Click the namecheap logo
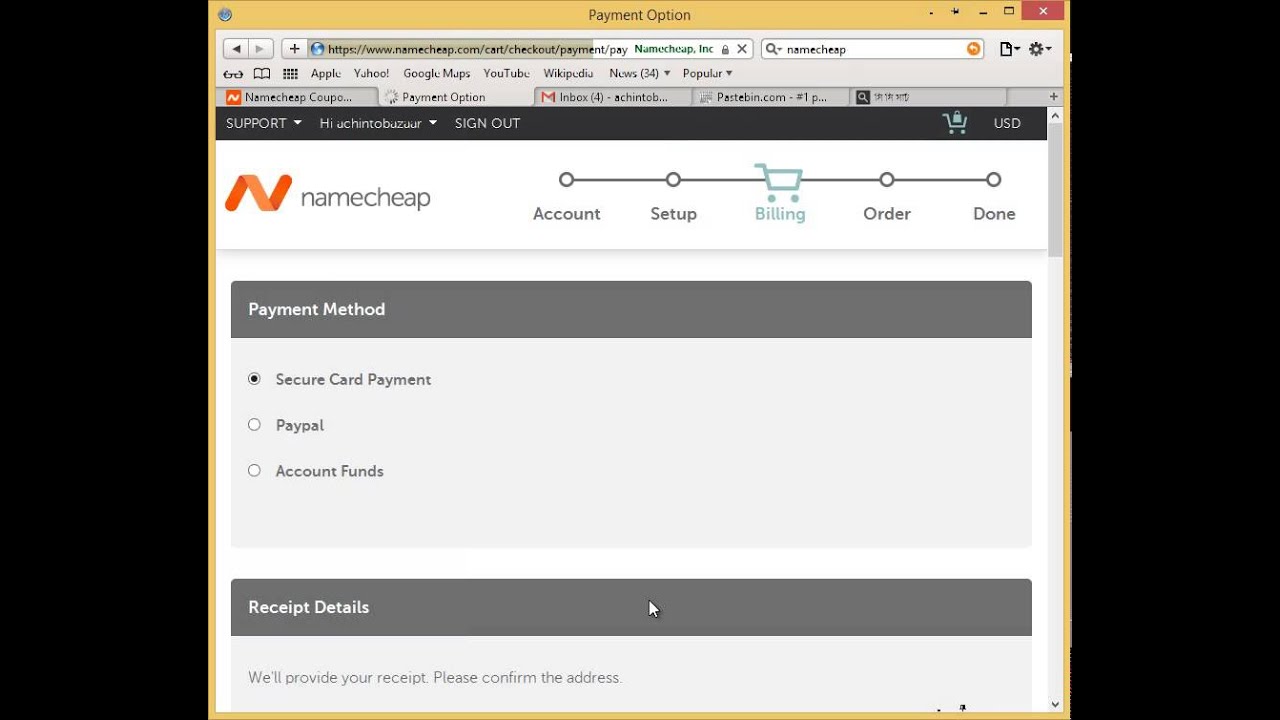 (328, 194)
